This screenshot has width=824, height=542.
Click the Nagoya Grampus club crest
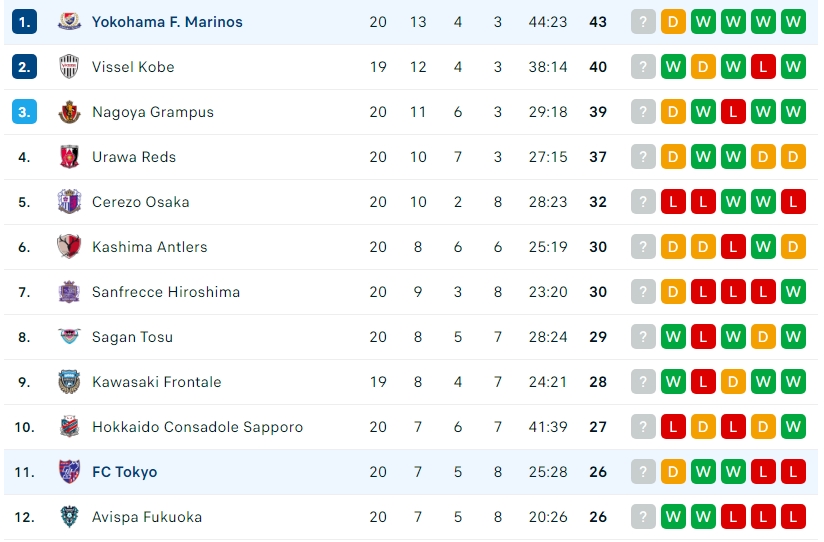[x=69, y=112]
